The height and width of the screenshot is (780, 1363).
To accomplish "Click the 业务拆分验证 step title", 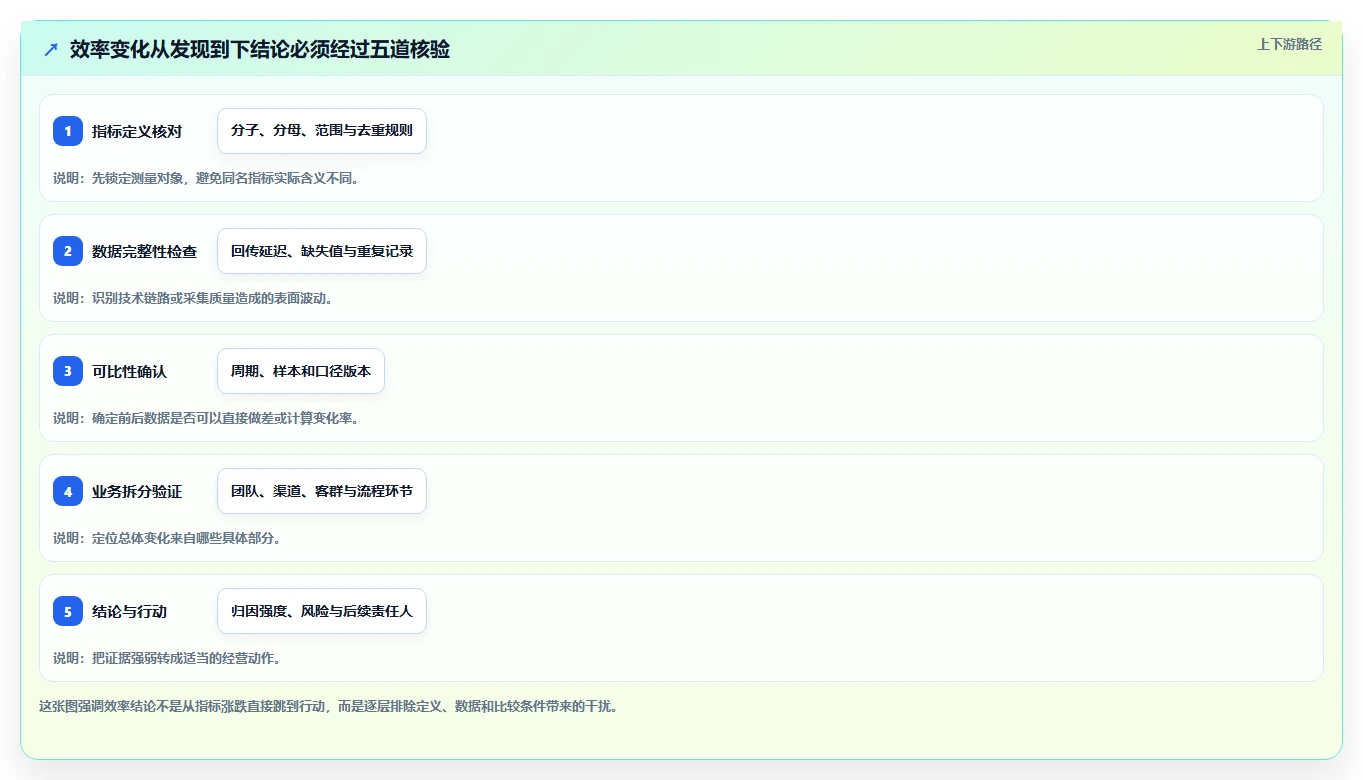I will pyautogui.click(x=137, y=491).
